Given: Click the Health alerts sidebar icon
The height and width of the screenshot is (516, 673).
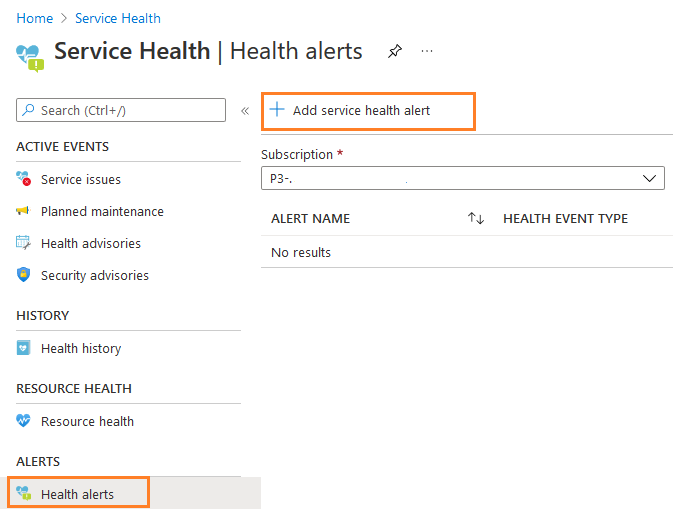Looking at the screenshot, I should (24, 494).
